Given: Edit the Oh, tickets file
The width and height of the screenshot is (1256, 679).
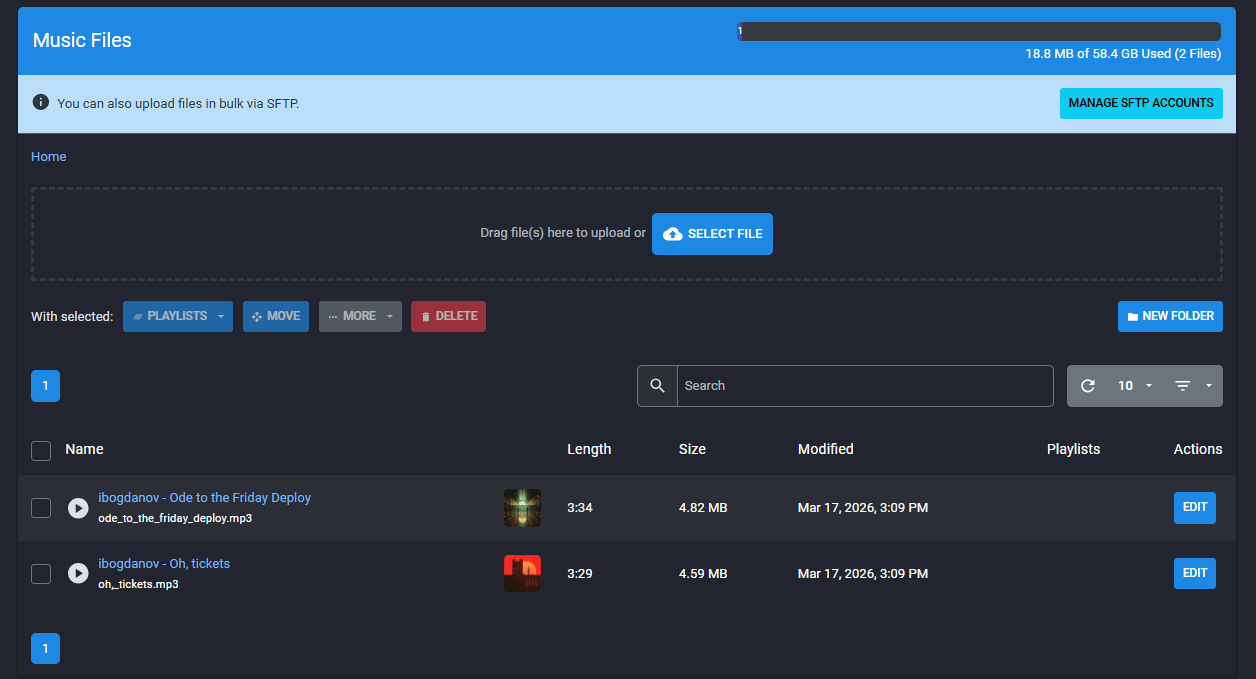Looking at the screenshot, I should pyautogui.click(x=1194, y=574).
